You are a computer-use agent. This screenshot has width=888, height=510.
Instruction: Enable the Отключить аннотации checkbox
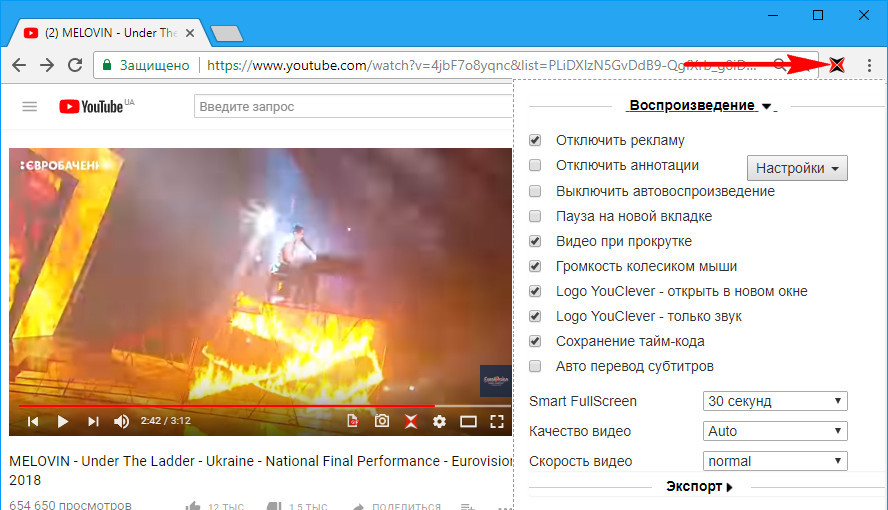(x=535, y=165)
